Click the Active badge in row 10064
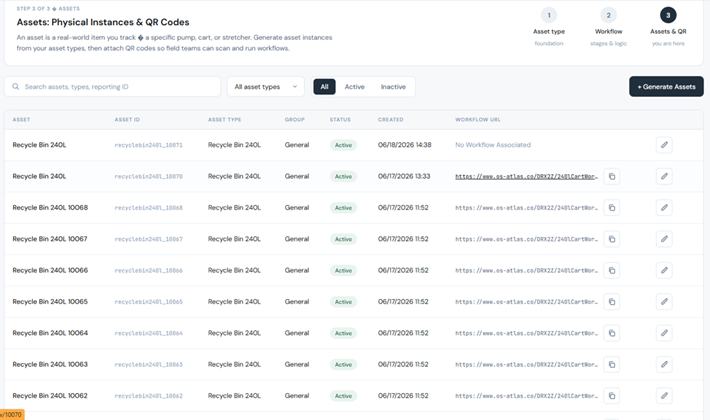Image resolution: width=710 pixels, height=420 pixels. (x=343, y=333)
